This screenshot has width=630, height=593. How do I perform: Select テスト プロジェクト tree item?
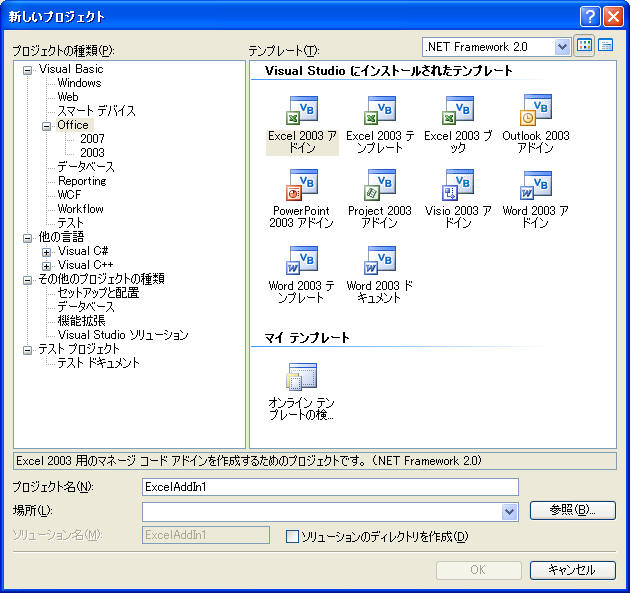point(79,349)
